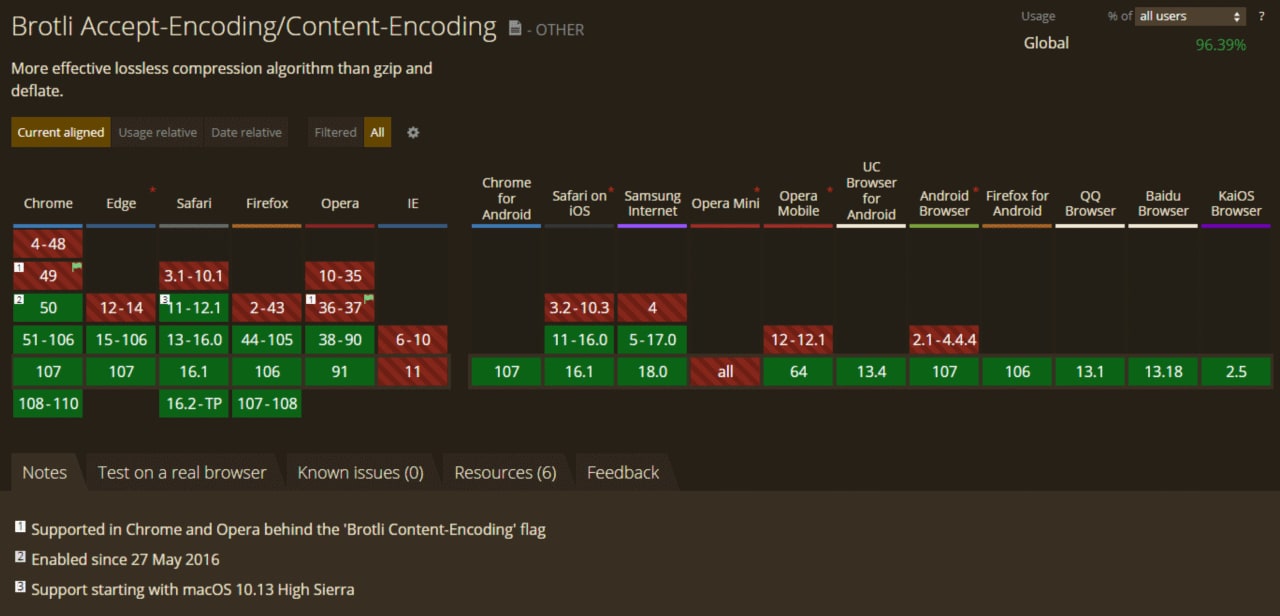Select the Chrome 107 support cell
Image resolution: width=1280 pixels, height=616 pixels.
point(47,371)
